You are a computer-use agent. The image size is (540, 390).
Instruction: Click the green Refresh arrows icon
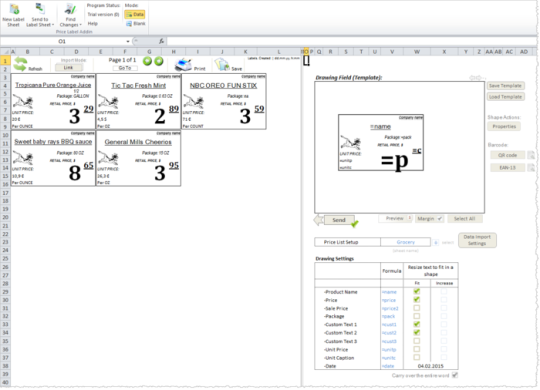pos(20,64)
